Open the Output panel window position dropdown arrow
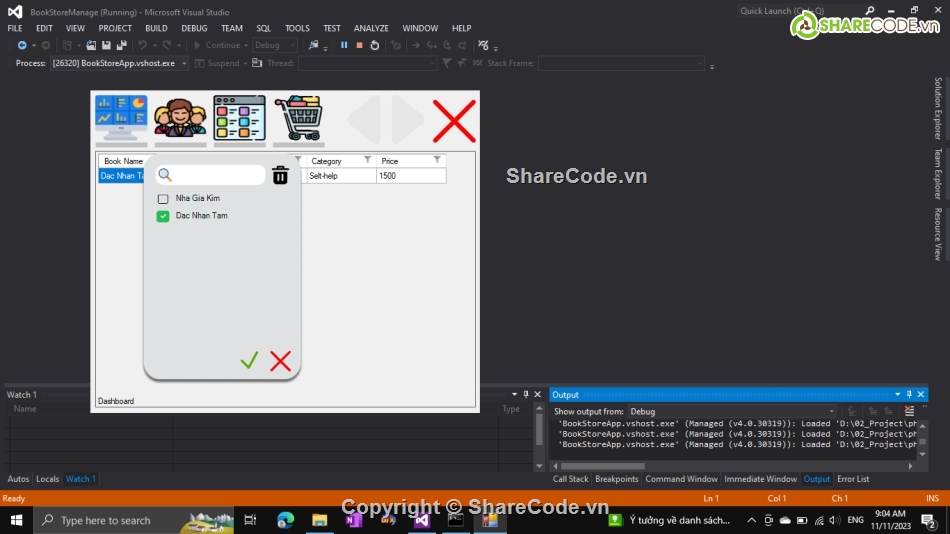This screenshot has width=950, height=534. pos(897,395)
